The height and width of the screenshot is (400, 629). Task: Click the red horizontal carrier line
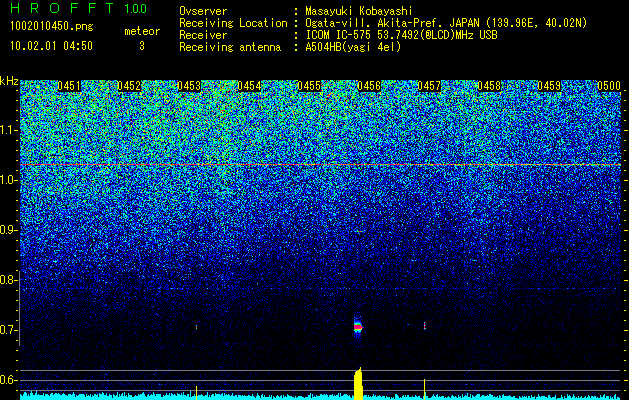pyautogui.click(x=321, y=164)
